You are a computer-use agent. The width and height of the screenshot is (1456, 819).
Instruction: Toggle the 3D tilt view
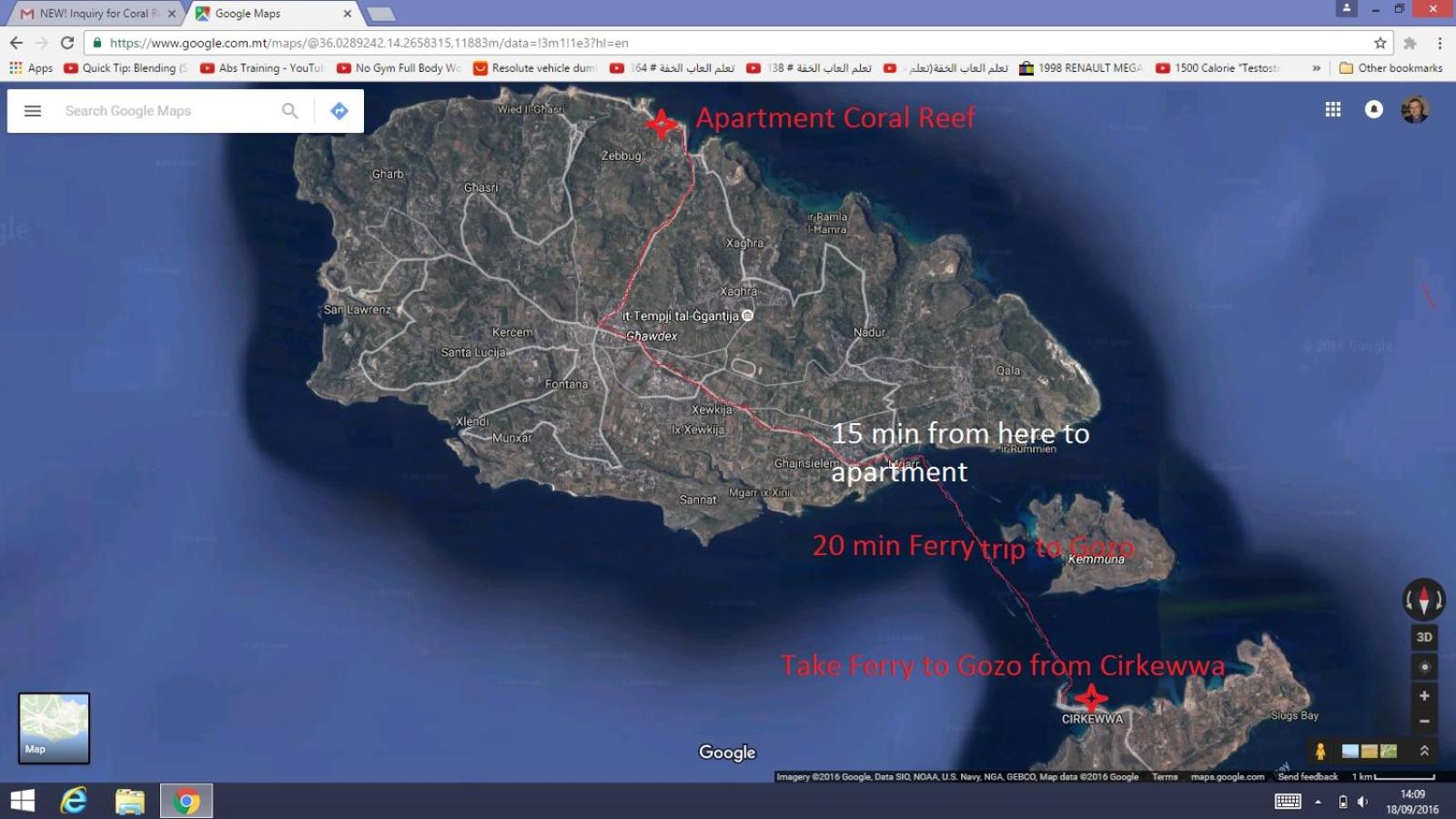[1424, 637]
